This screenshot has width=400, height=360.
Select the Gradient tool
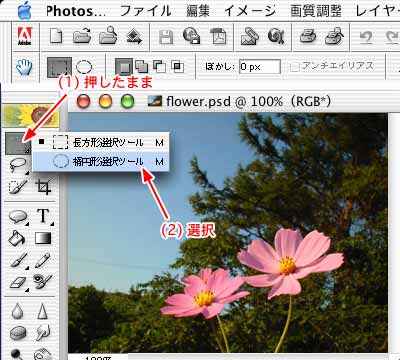click(43, 238)
